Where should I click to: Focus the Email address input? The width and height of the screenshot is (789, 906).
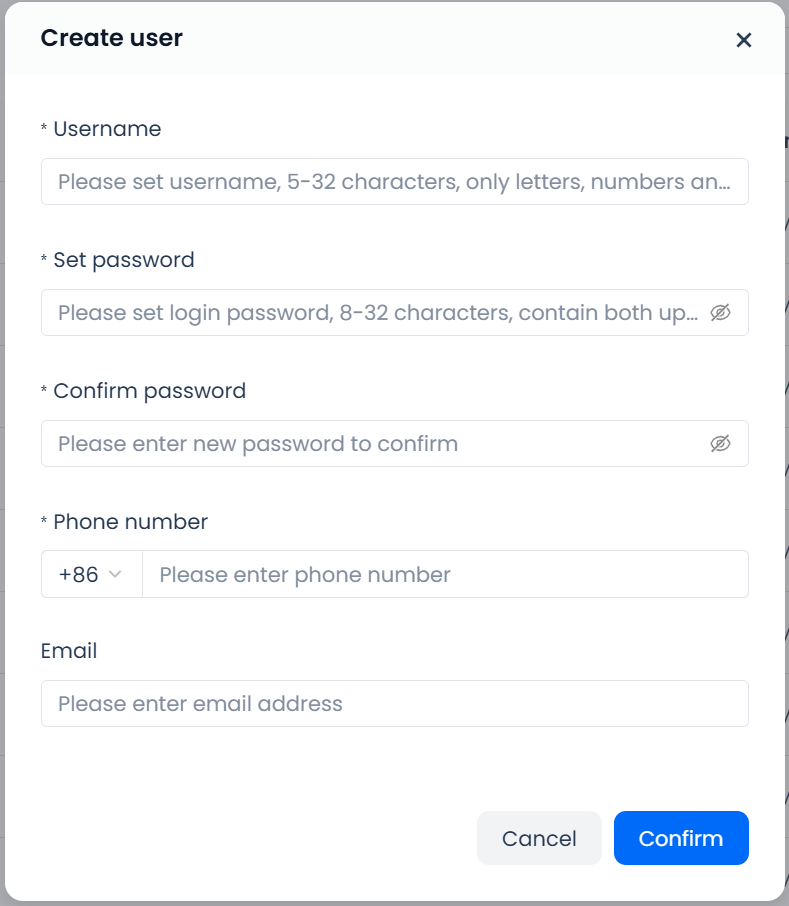click(x=394, y=704)
